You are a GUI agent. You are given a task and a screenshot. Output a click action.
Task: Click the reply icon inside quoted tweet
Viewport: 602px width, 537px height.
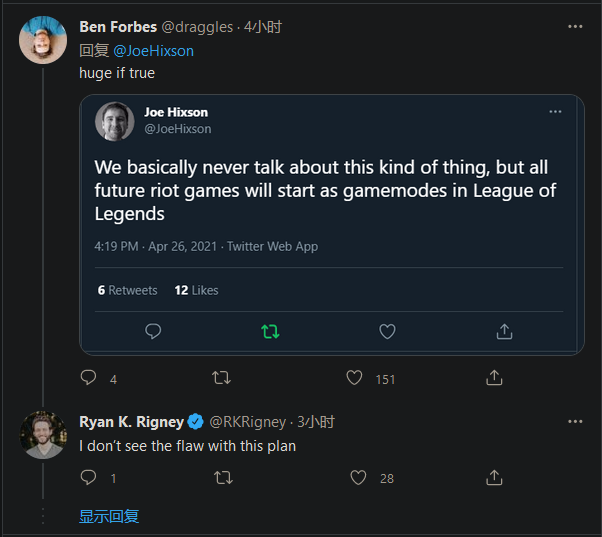[x=153, y=331]
